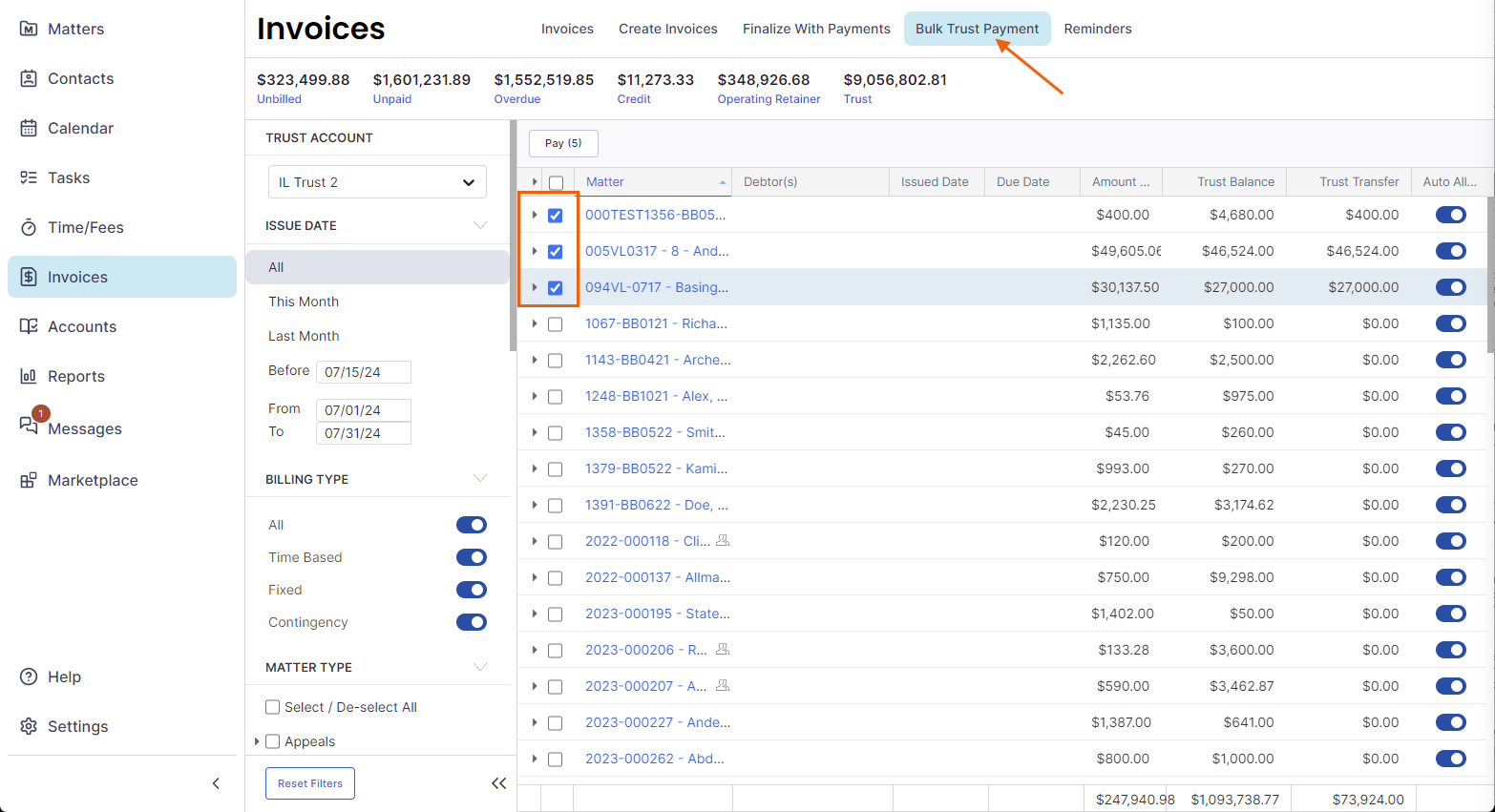Collapse the Issue Date filter section
Image resolution: width=1495 pixels, height=812 pixels.
(x=480, y=226)
